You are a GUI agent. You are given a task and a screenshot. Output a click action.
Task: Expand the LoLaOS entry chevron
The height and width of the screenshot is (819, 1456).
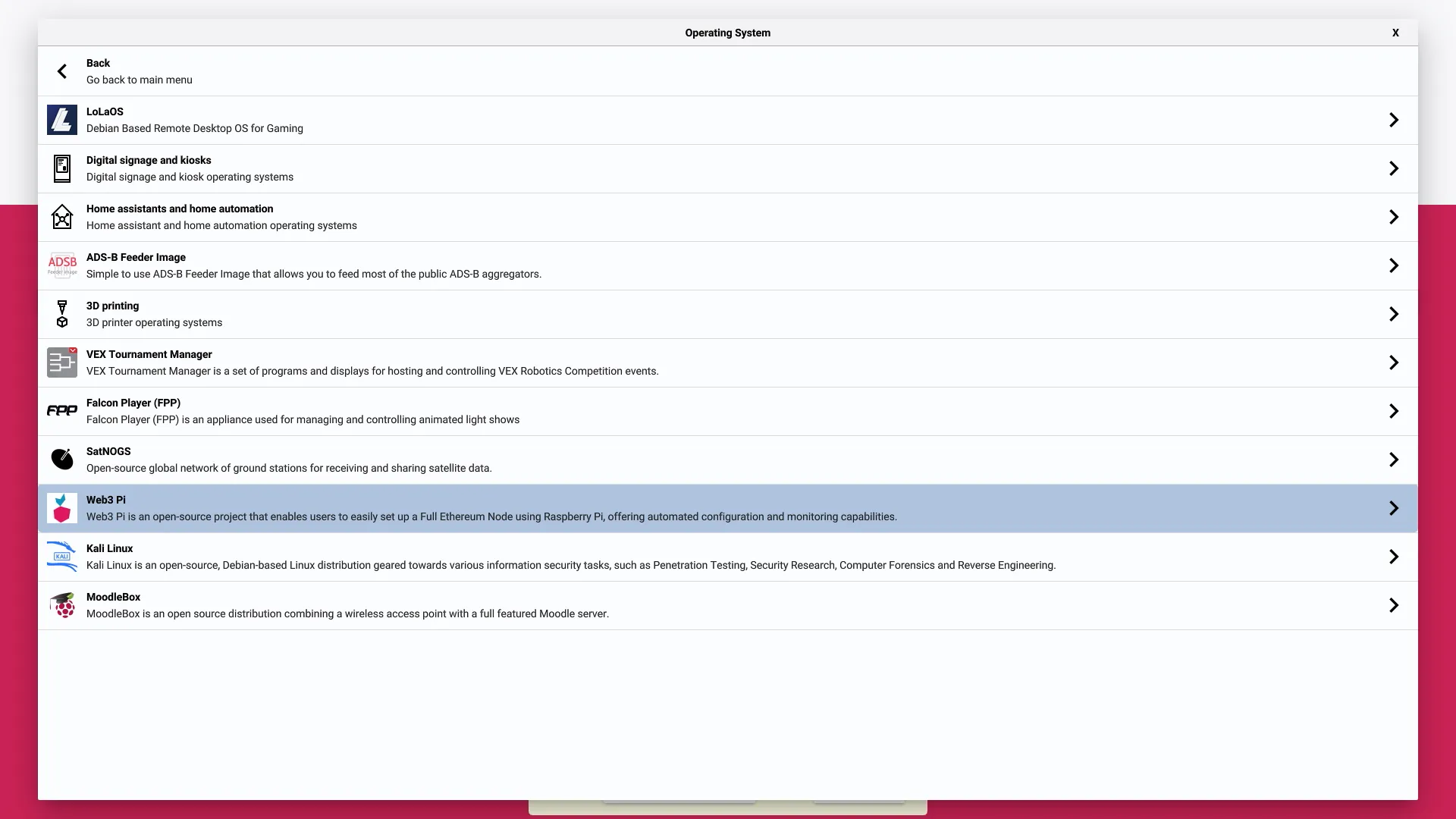click(1393, 120)
